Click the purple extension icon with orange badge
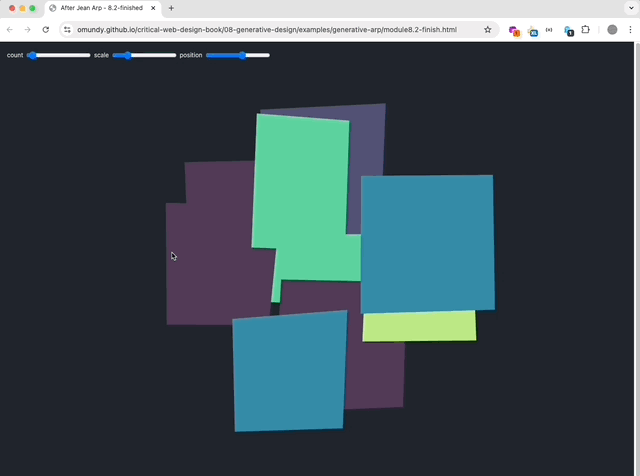Image resolution: width=640 pixels, height=476 pixels. [x=514, y=30]
